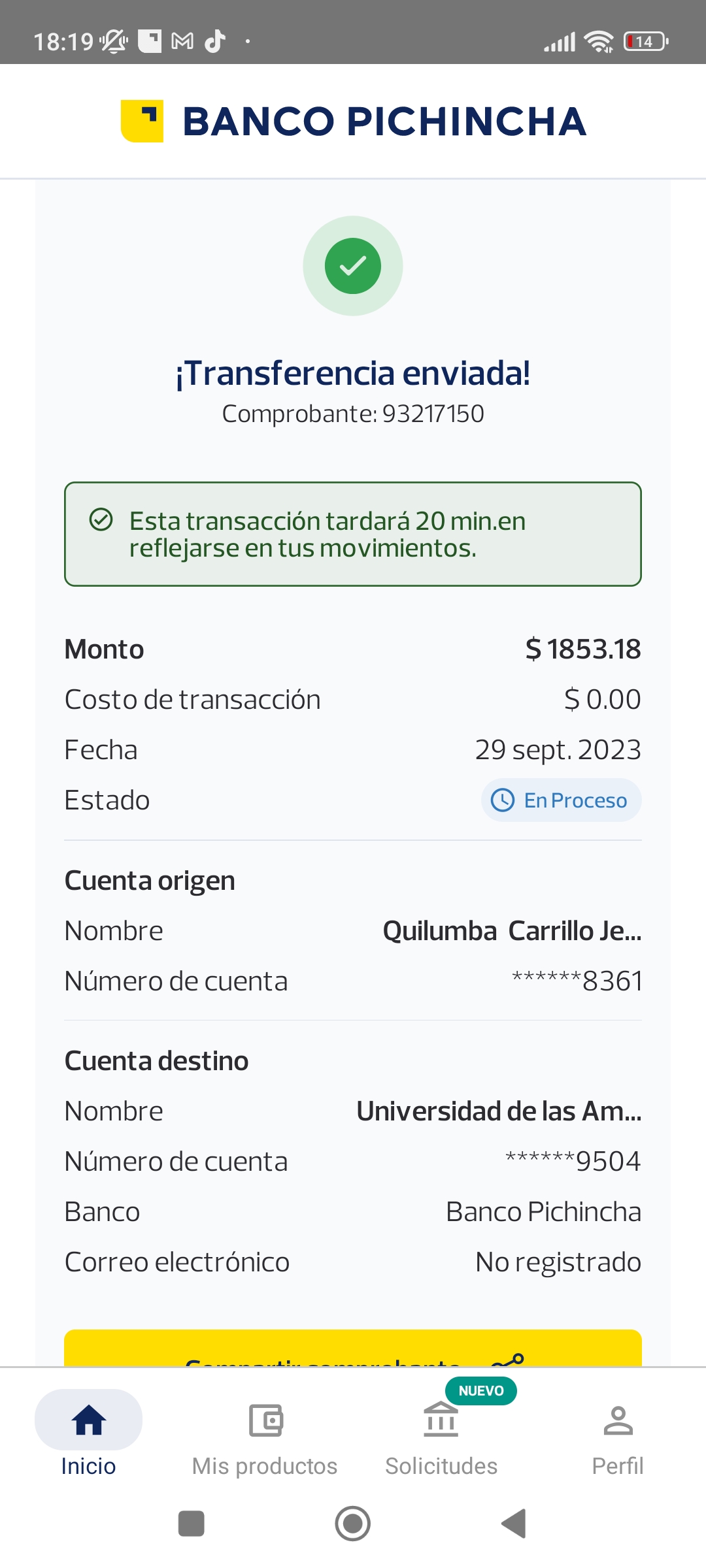Tap the green success checkmark icon

click(x=353, y=266)
